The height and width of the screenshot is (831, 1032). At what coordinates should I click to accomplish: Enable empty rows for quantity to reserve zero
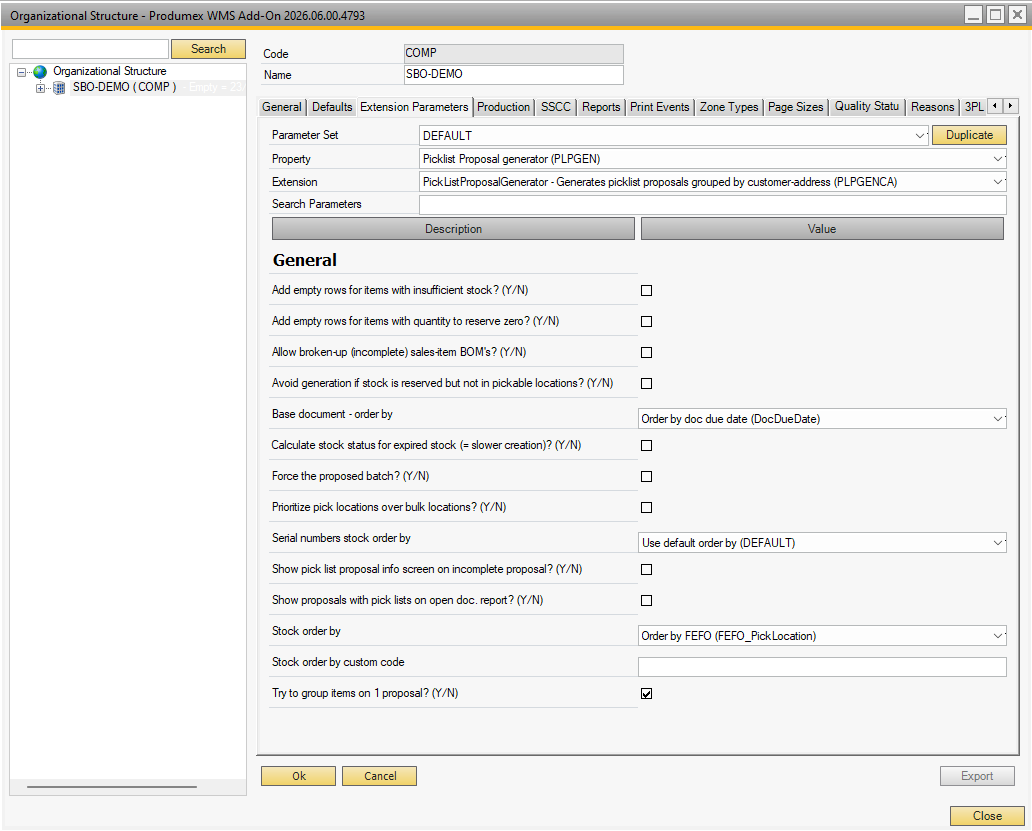click(x=646, y=321)
